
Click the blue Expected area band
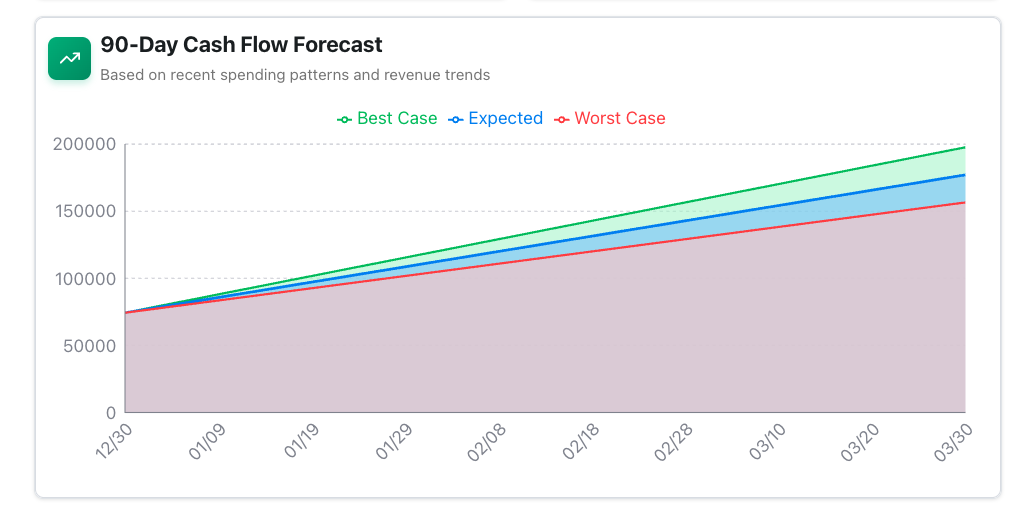click(900, 198)
